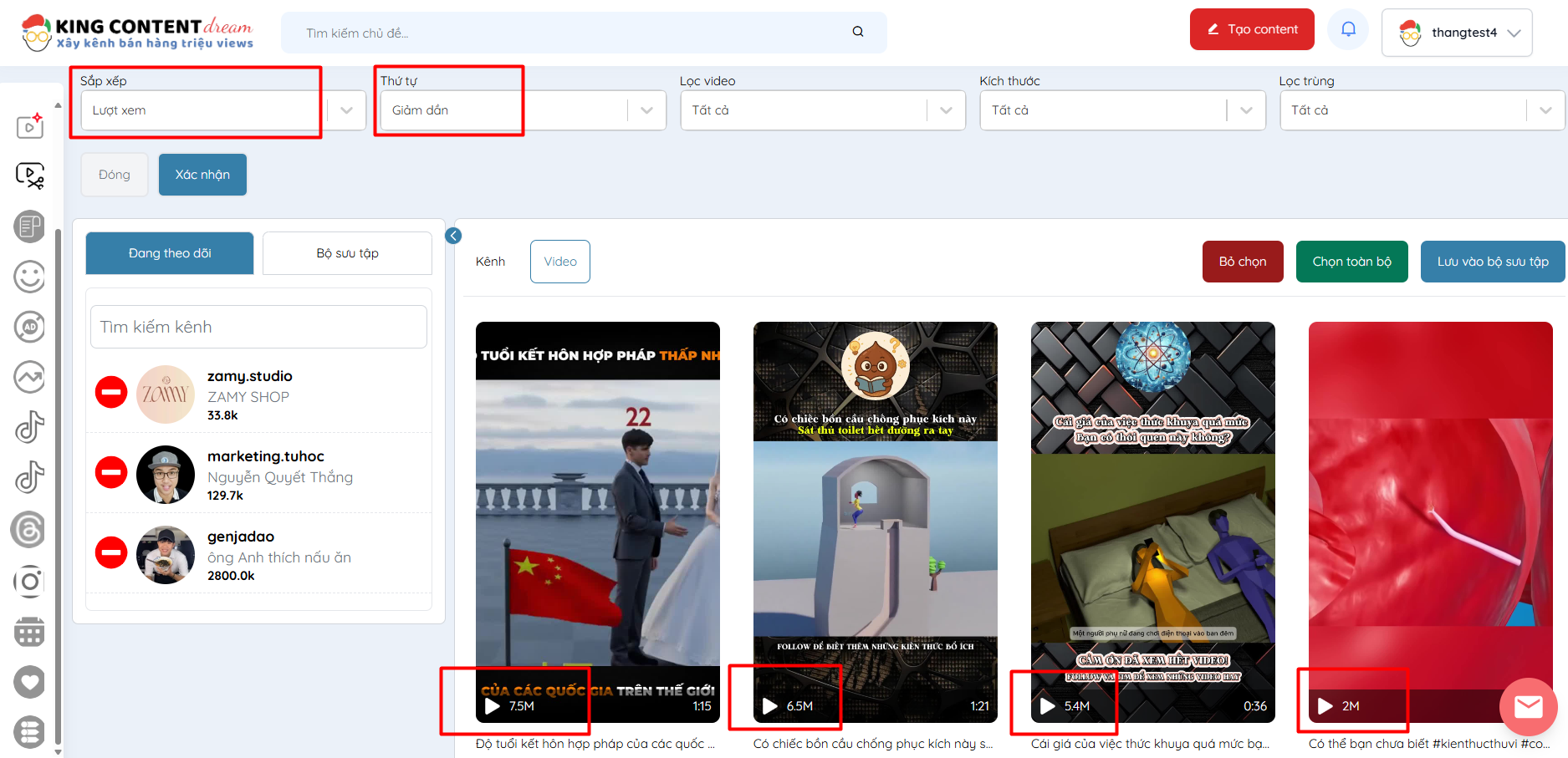The height and width of the screenshot is (758, 1568).
Task: Select the Video tab
Action: tap(560, 262)
